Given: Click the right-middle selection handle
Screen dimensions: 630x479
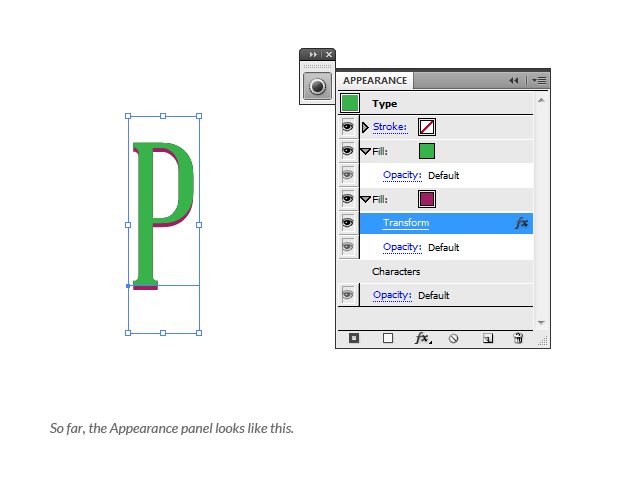Looking at the screenshot, I should (199, 225).
